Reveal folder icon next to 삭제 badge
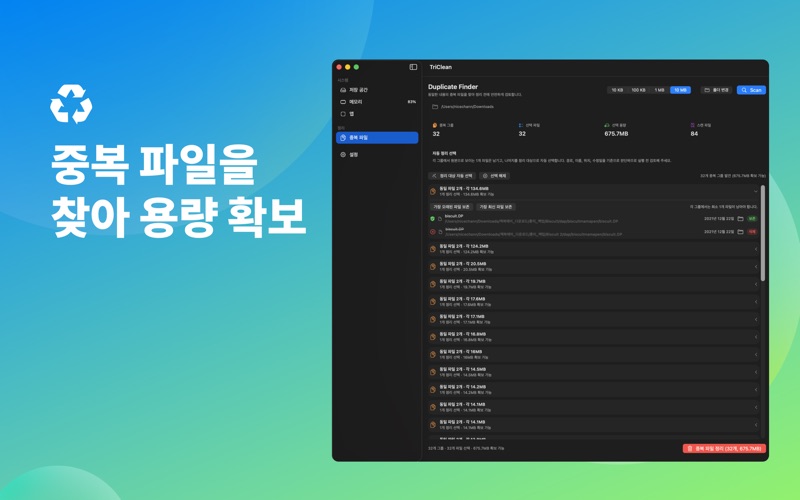The image size is (800, 500). tap(740, 232)
